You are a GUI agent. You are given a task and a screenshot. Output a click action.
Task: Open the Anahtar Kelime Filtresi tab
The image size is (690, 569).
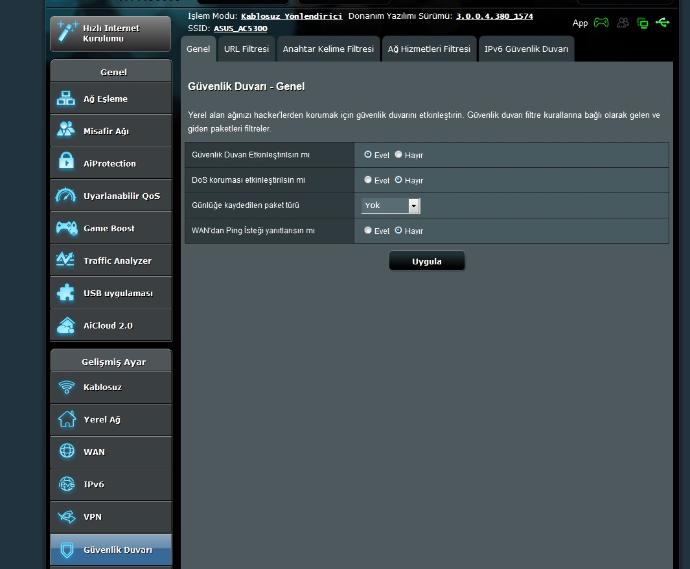coord(328,49)
